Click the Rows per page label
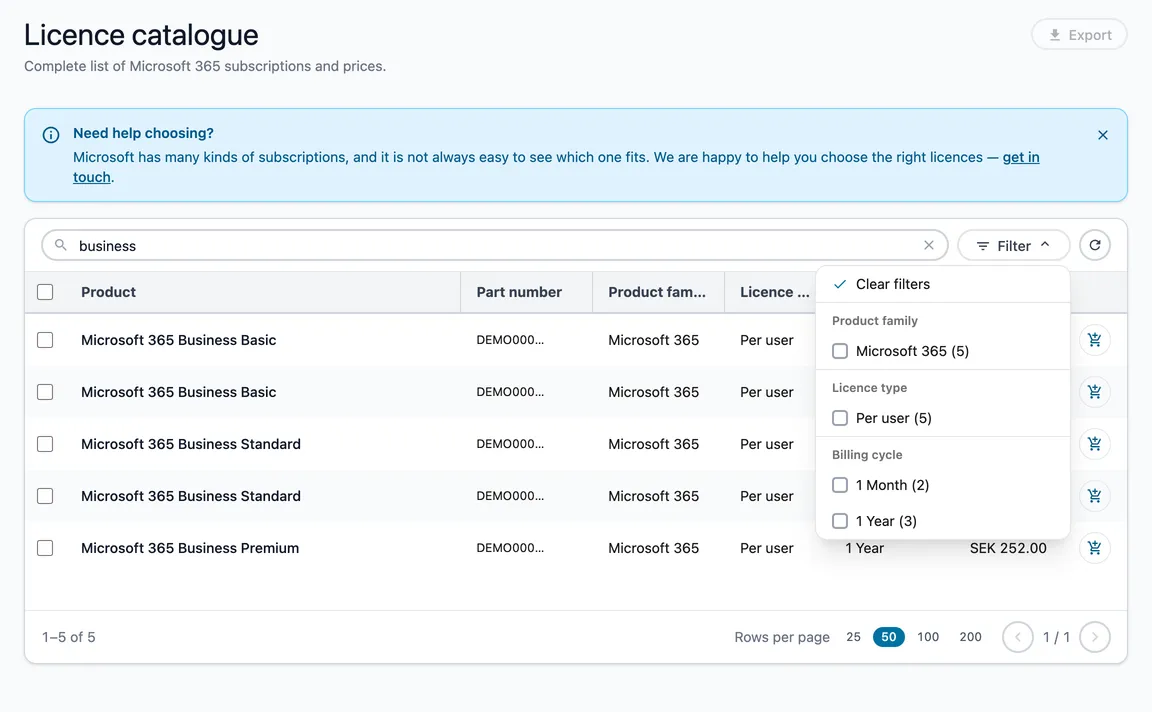 [782, 637]
